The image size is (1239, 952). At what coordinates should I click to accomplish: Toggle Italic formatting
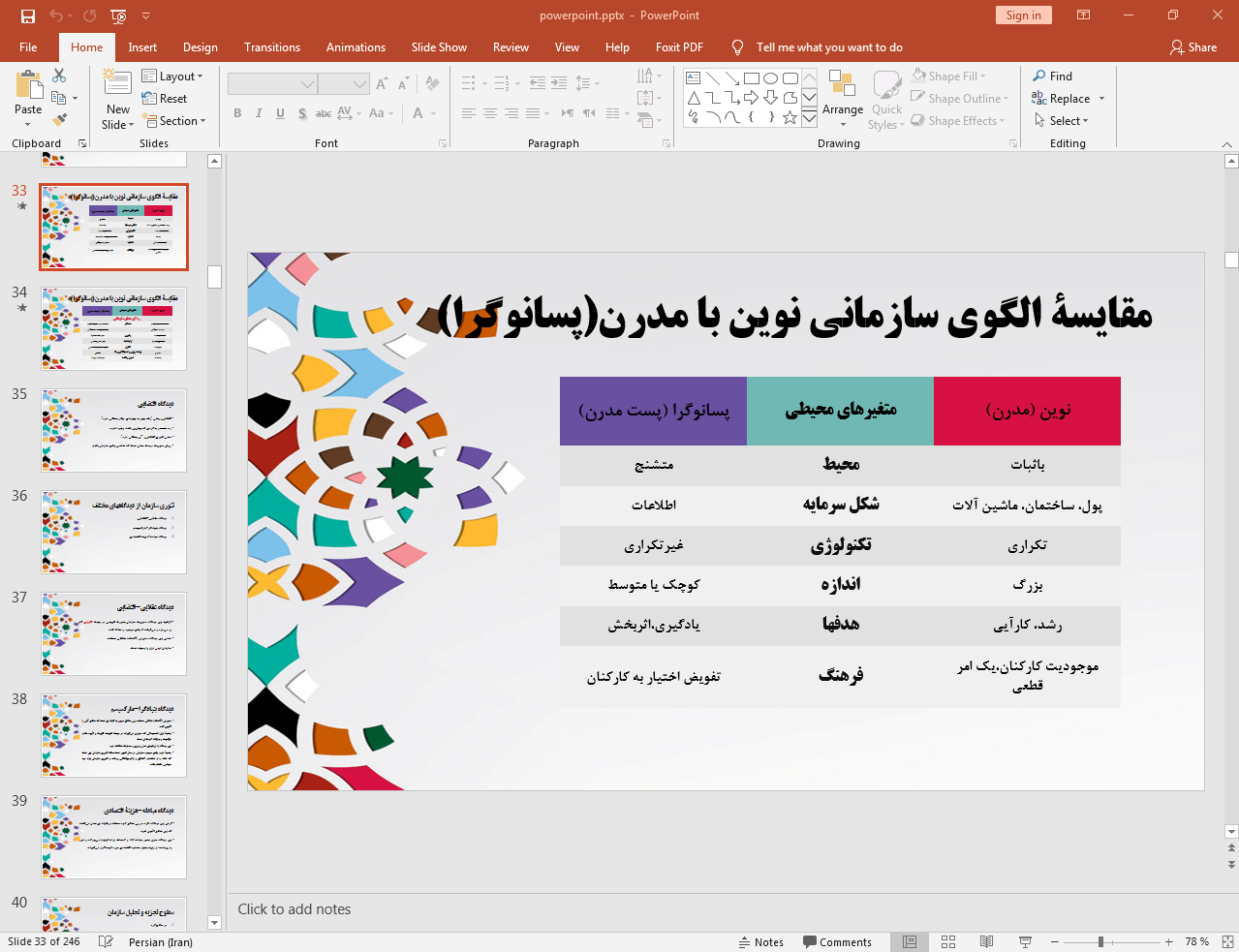(259, 113)
